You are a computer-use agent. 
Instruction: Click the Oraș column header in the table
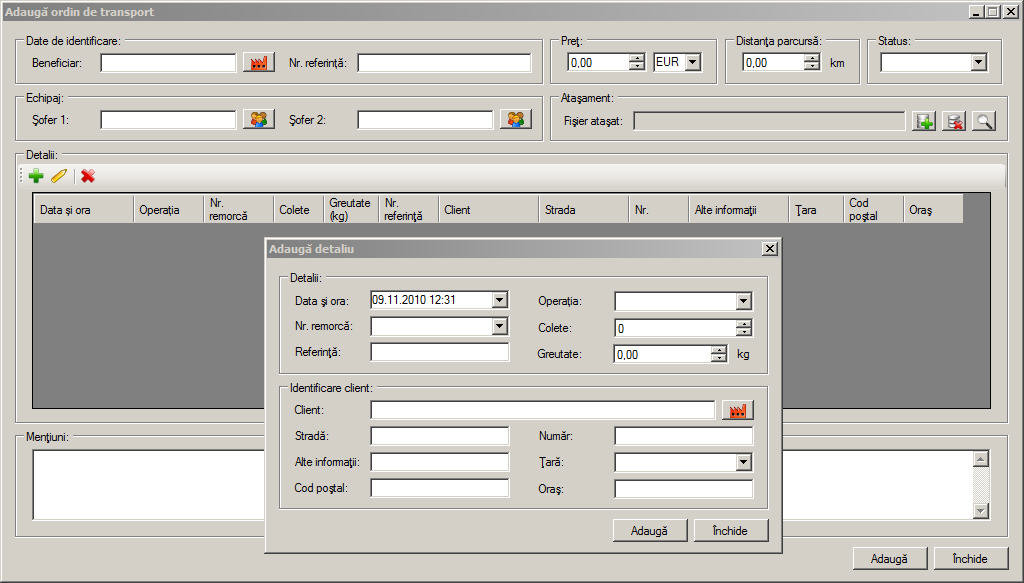tap(933, 210)
